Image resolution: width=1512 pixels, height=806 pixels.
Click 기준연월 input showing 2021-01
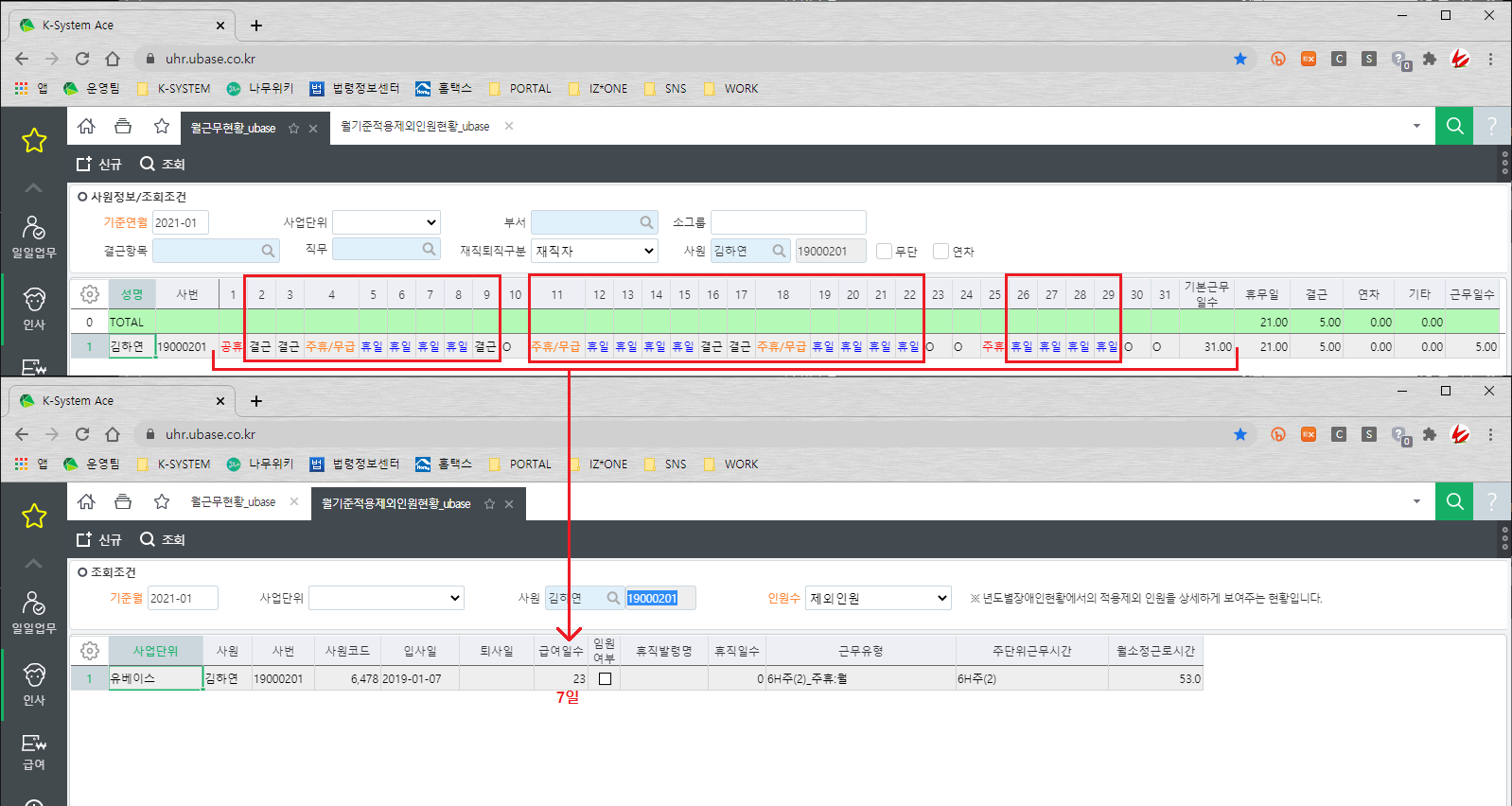pos(181,222)
